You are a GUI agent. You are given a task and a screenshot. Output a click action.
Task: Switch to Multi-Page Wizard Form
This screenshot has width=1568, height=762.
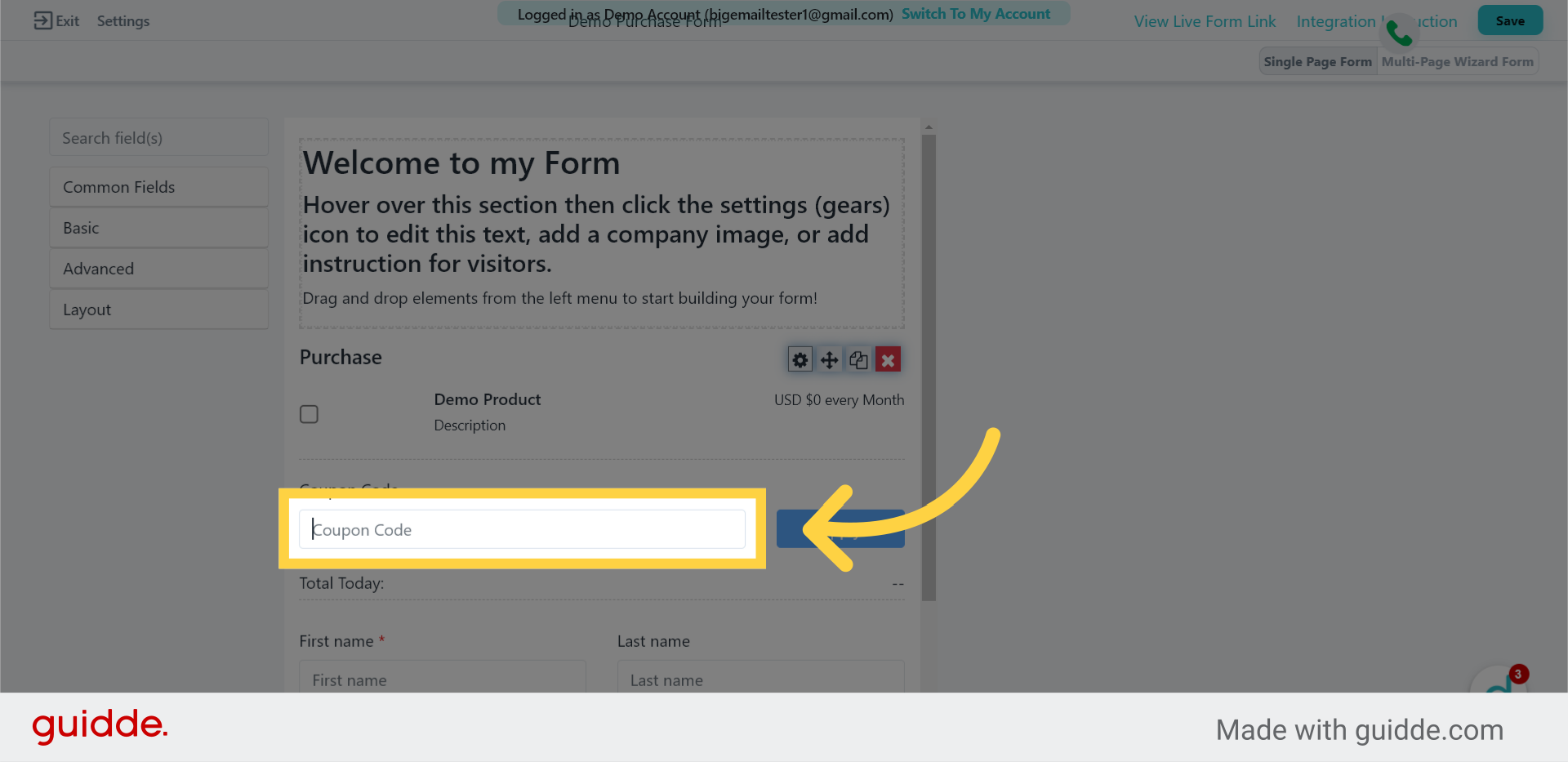(x=1458, y=61)
